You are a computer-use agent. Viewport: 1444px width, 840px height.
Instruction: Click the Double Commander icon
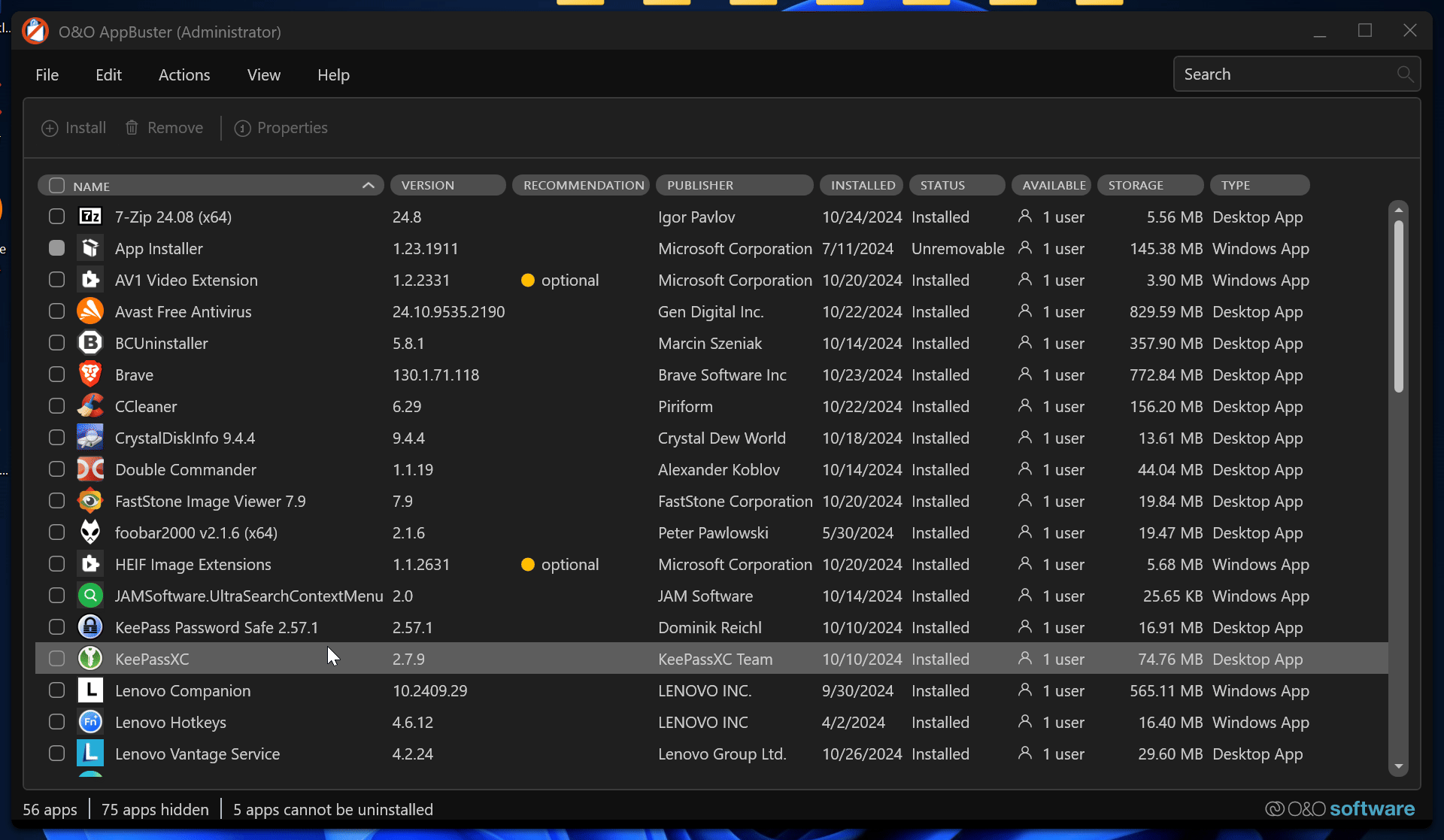90,469
